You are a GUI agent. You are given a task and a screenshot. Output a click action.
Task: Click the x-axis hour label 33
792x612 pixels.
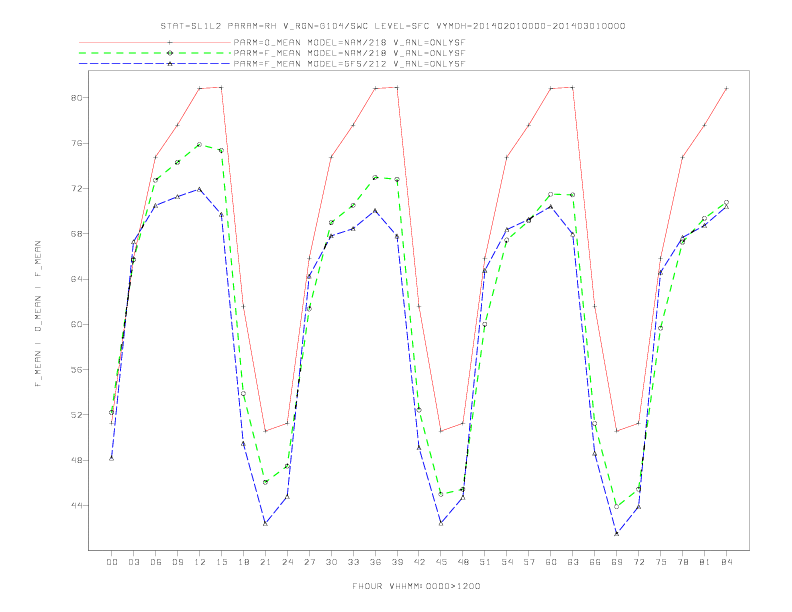coord(353,562)
